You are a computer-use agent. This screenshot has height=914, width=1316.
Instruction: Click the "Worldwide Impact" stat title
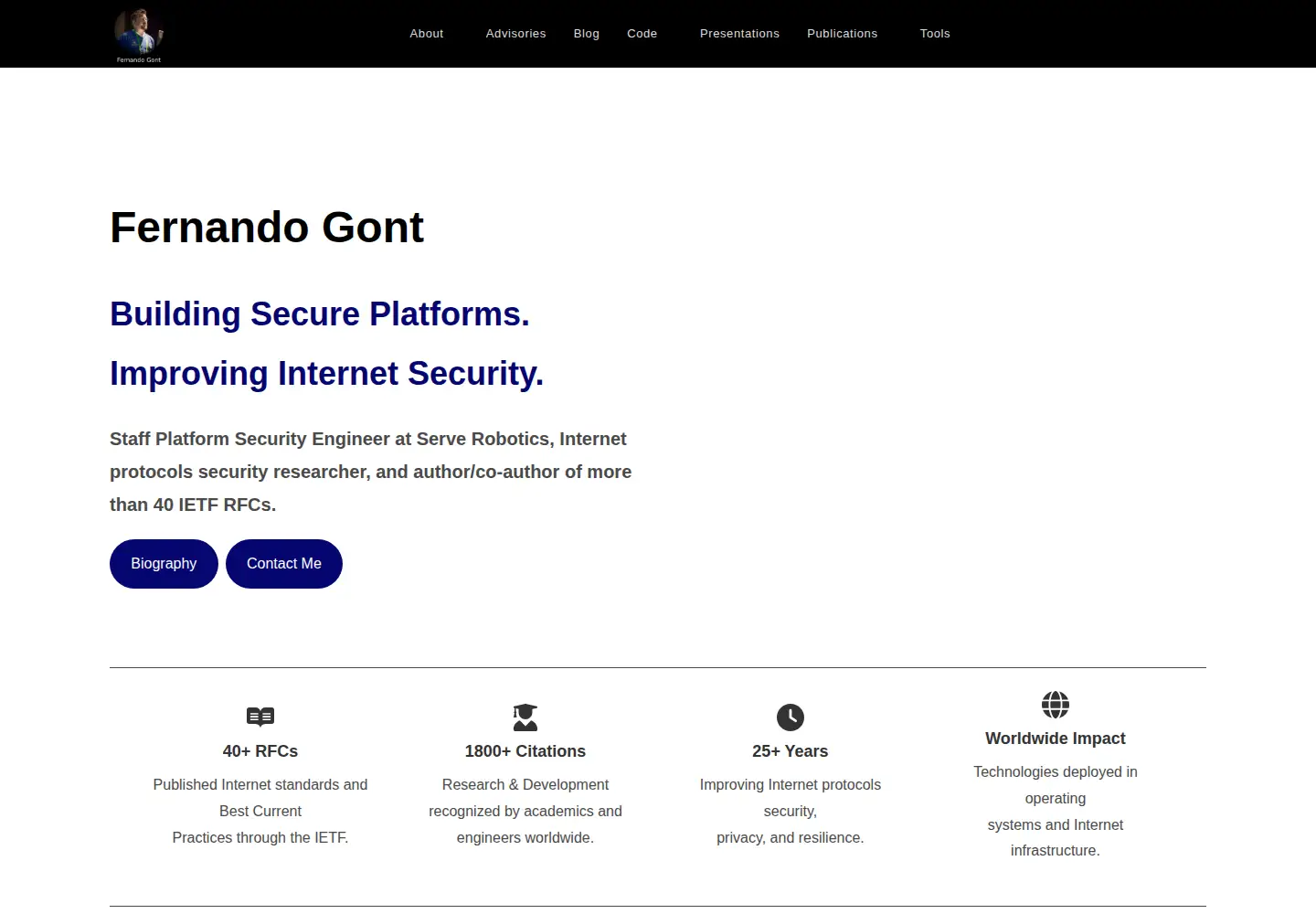tap(1056, 739)
